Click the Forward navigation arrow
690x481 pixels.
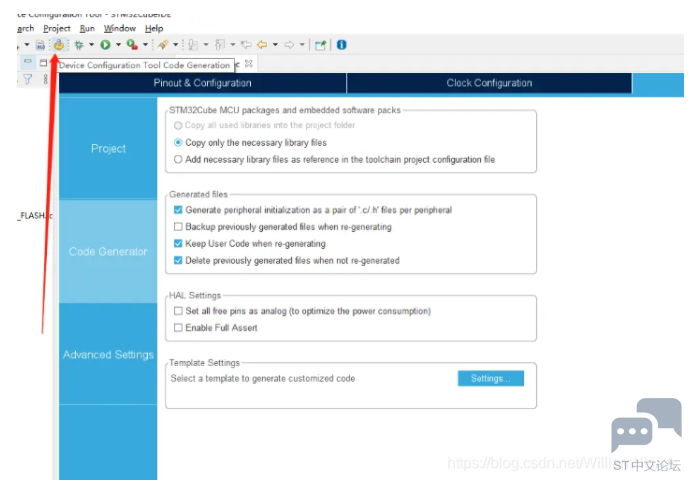pyautogui.click(x=289, y=44)
